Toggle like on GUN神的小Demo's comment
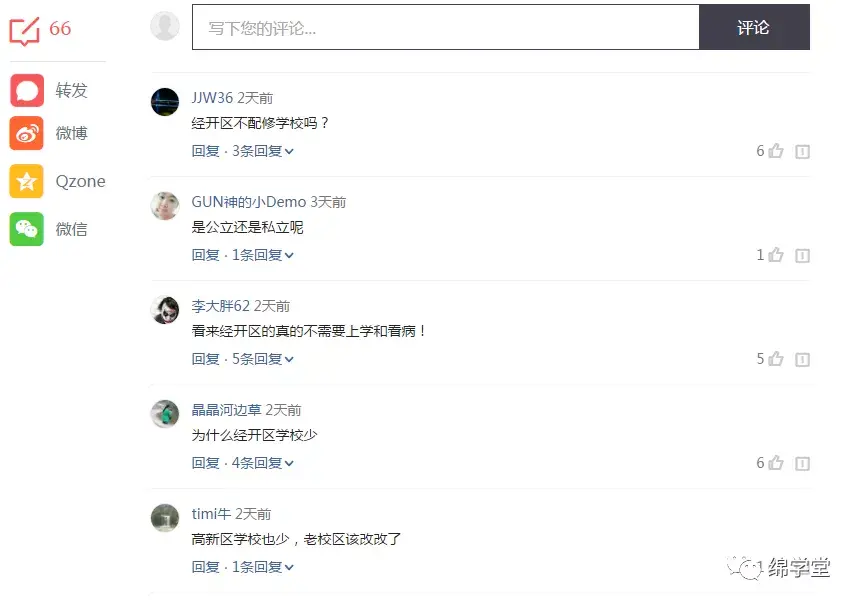858x605 pixels. coord(775,254)
